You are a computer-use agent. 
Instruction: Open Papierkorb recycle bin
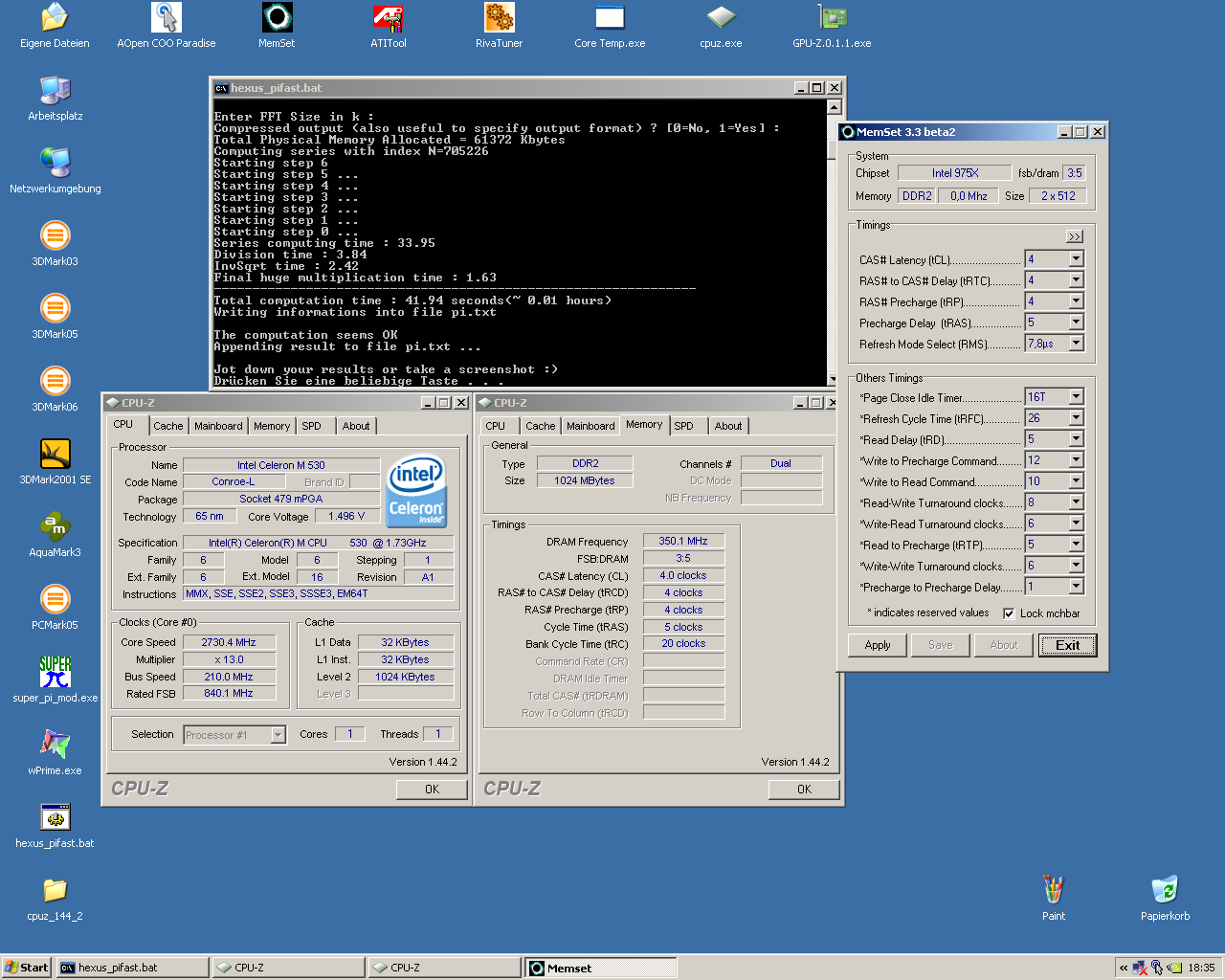(x=1165, y=899)
